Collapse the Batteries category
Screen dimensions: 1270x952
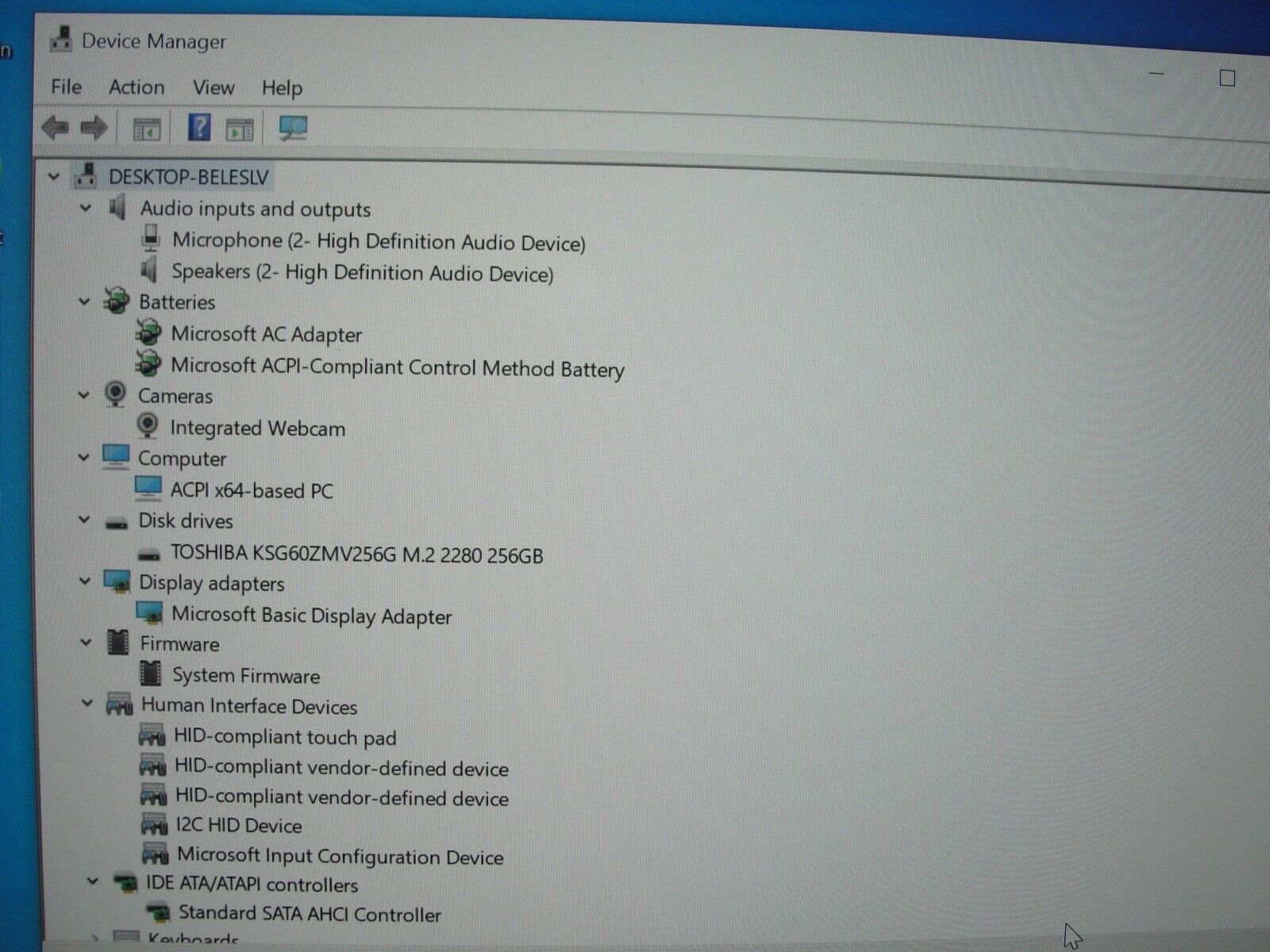tap(85, 301)
